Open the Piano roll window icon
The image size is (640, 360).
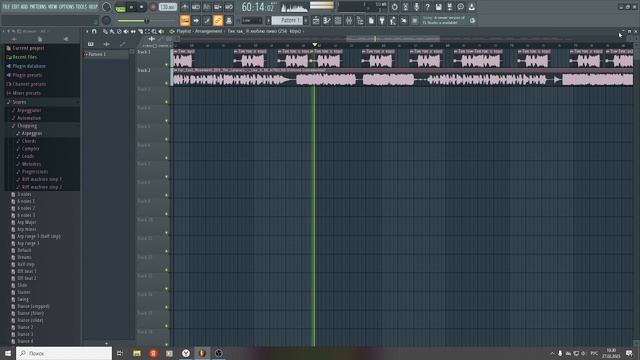(327, 20)
